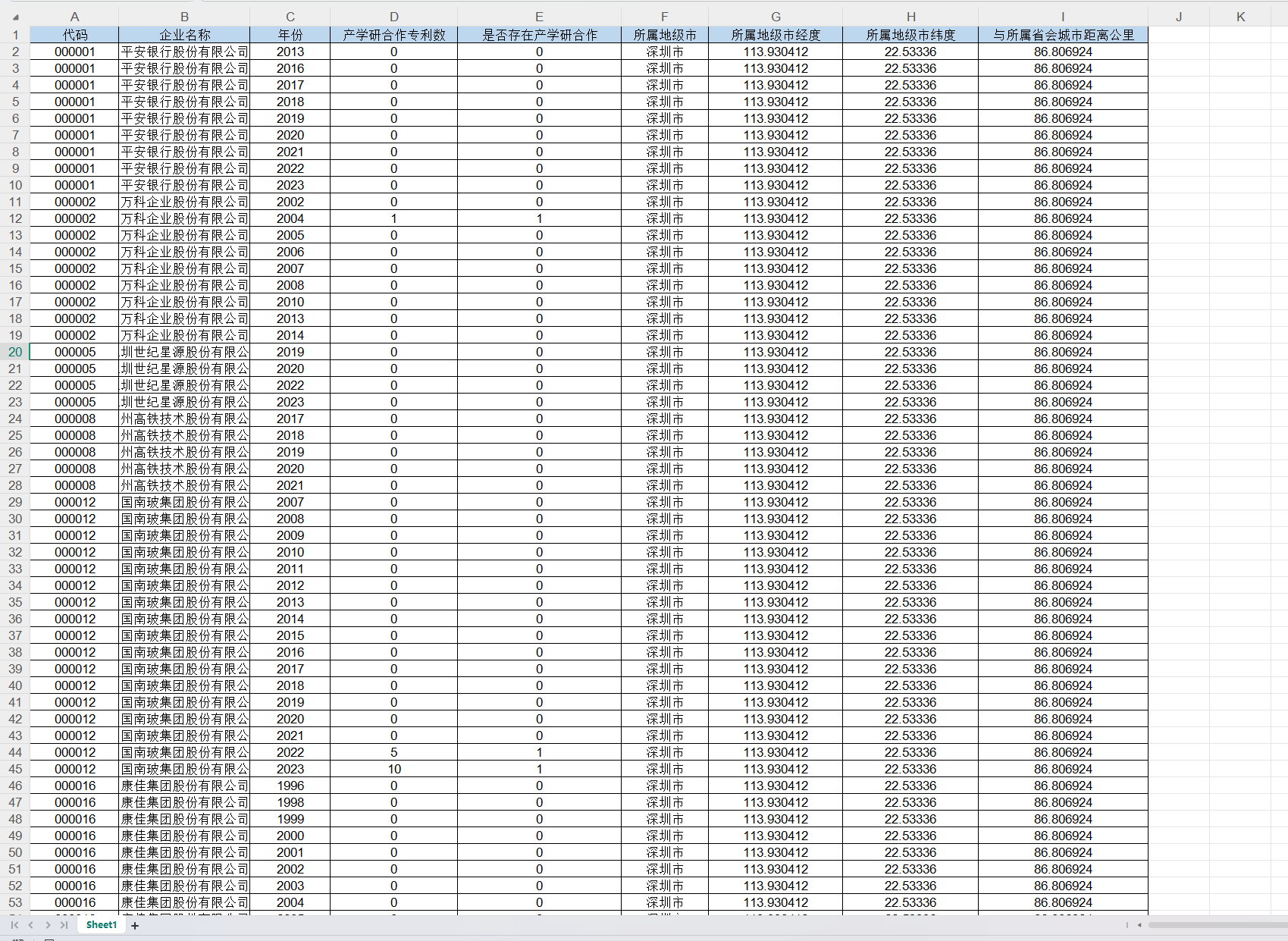Select the year cell showing 2001
This screenshot has height=941, width=1288.
pyautogui.click(x=290, y=852)
